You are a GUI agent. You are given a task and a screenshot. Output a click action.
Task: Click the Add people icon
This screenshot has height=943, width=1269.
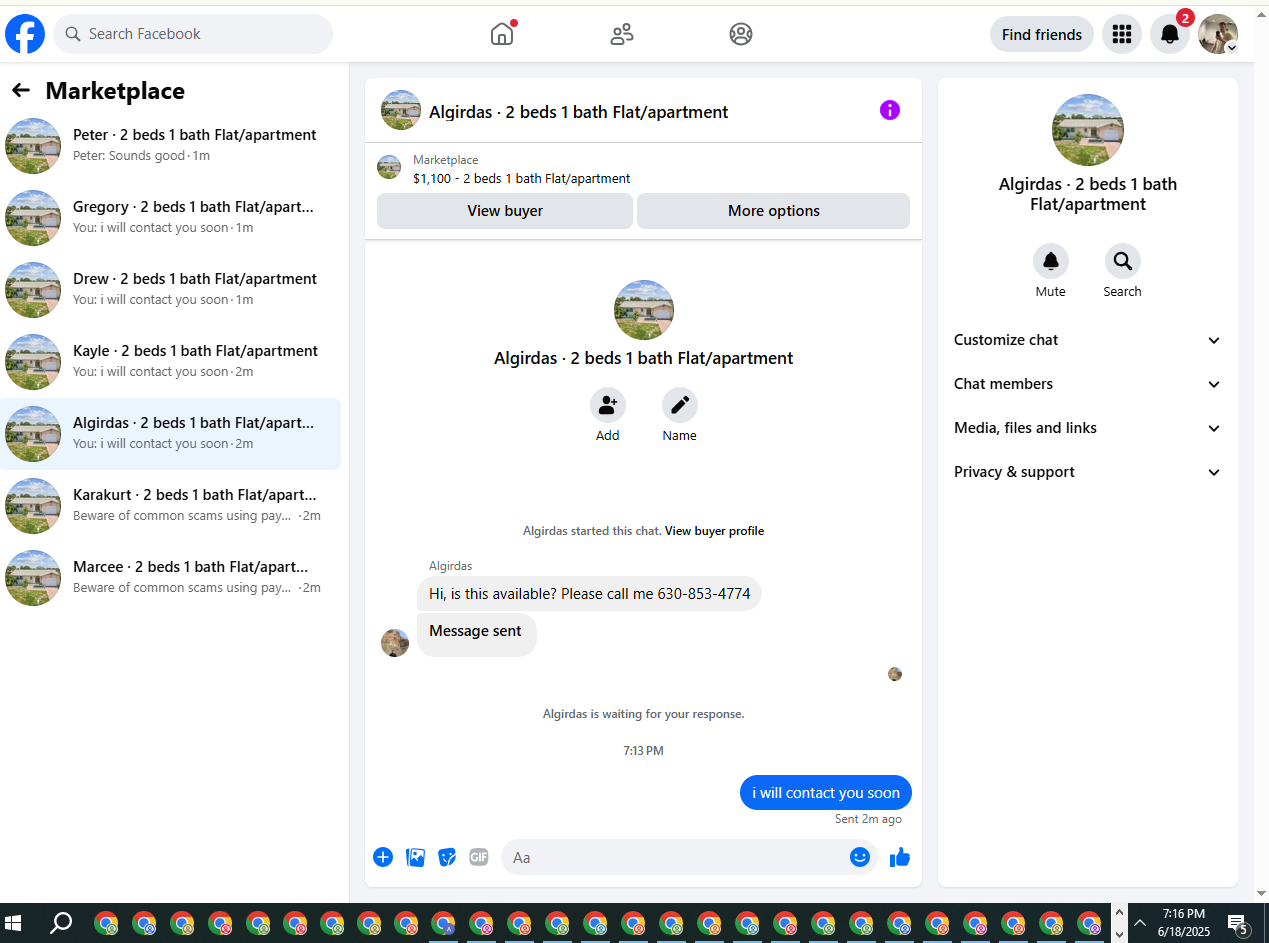[x=608, y=405]
